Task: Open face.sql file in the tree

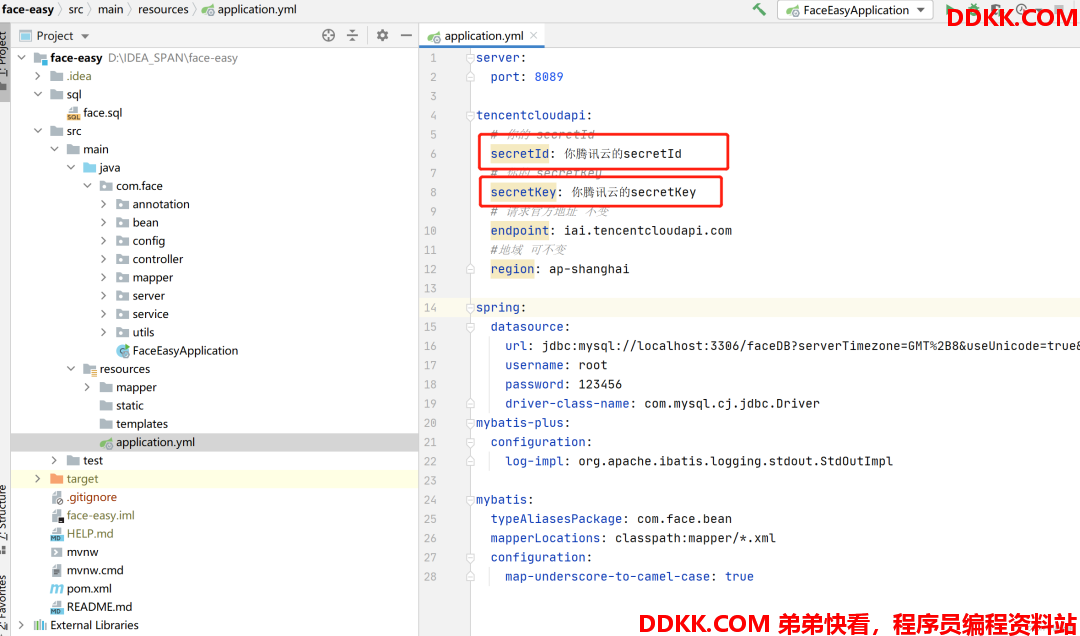Action: 102,113
